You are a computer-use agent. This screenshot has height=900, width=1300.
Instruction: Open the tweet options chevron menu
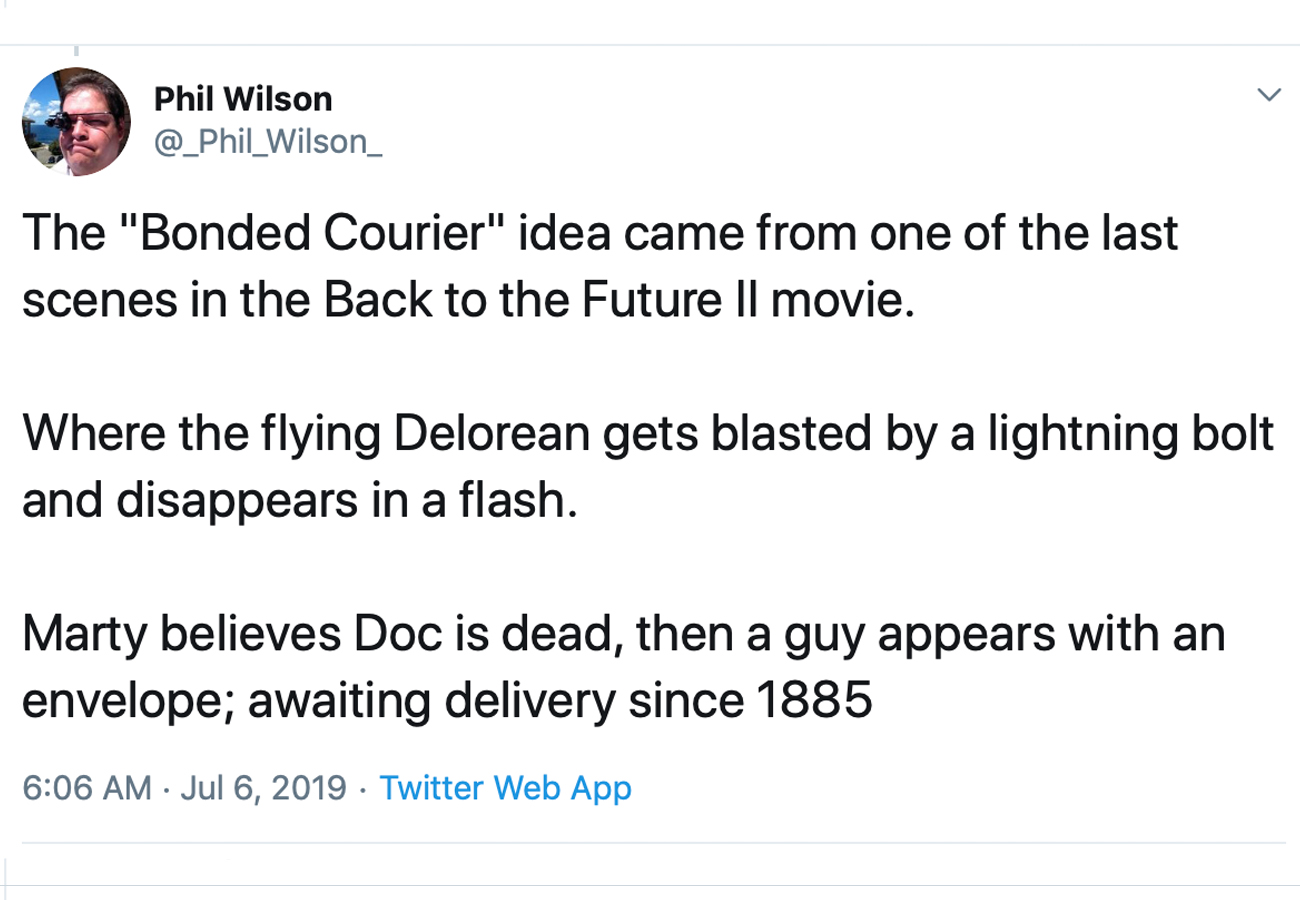(1268, 96)
